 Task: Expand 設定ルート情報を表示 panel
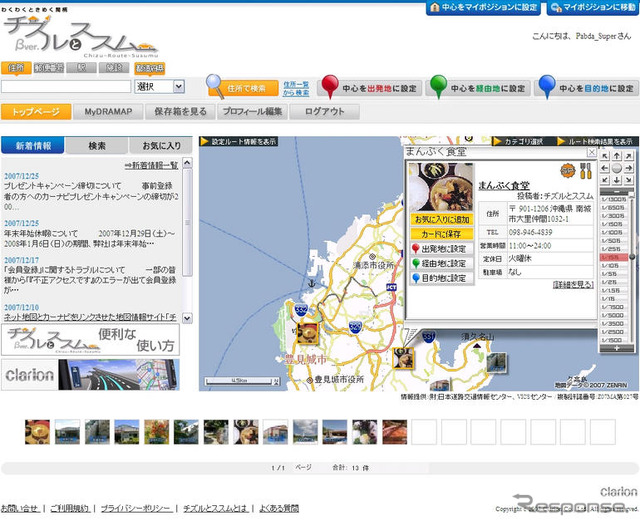point(239,142)
